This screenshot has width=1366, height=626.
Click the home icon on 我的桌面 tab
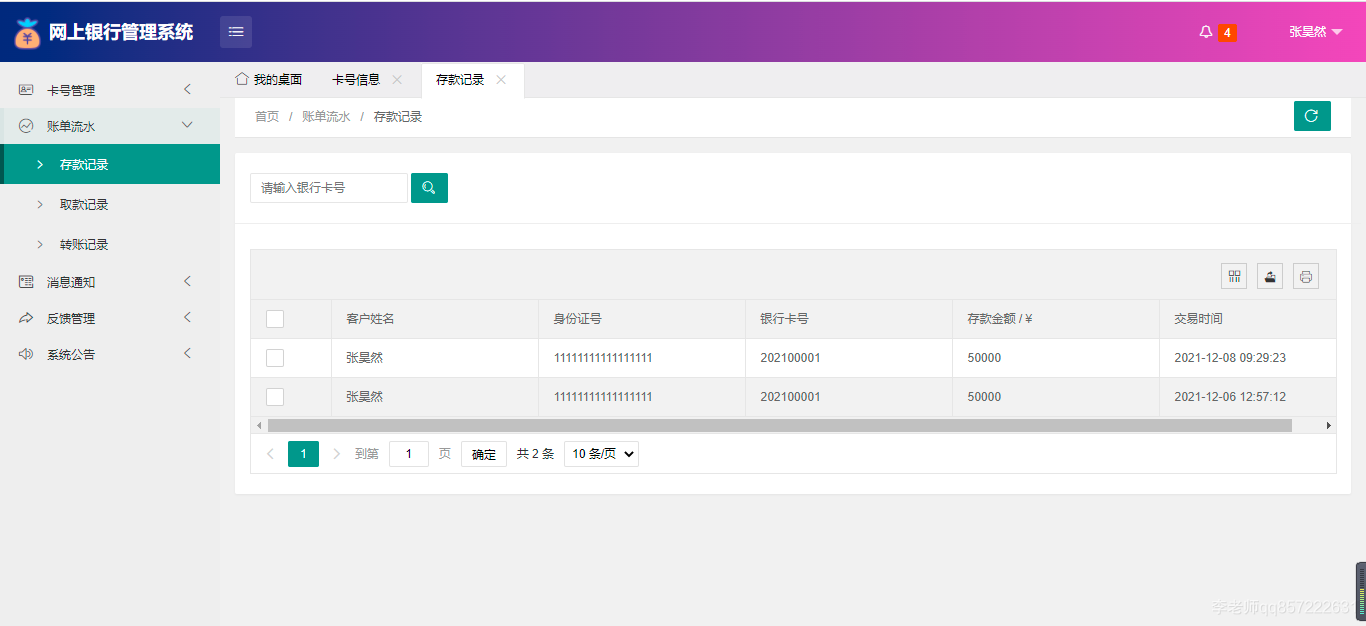click(x=242, y=79)
